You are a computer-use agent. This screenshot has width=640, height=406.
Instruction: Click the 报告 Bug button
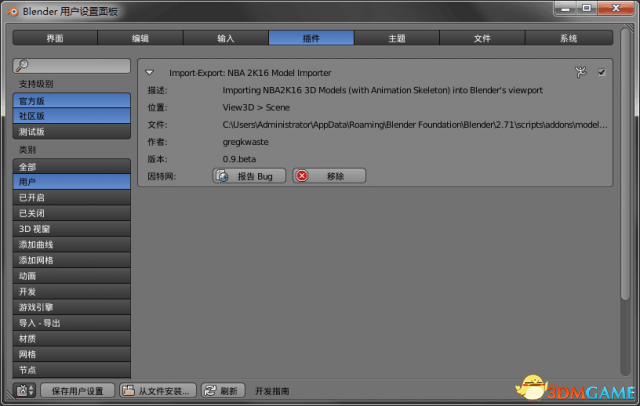coord(249,176)
